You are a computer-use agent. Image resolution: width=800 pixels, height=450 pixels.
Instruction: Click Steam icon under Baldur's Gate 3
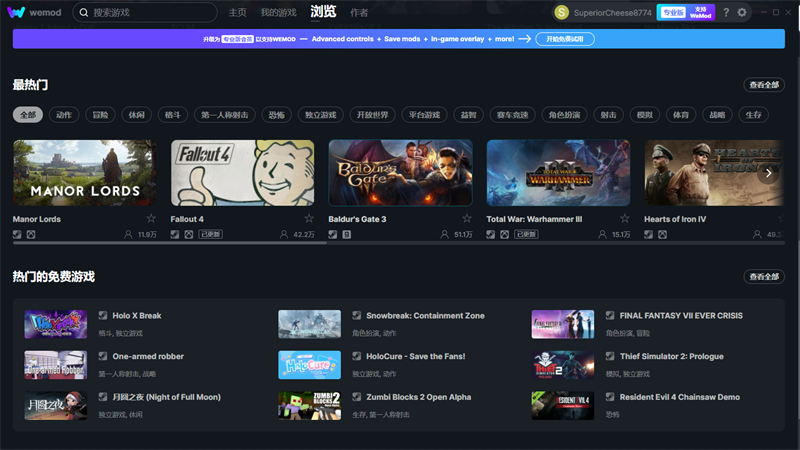click(x=333, y=234)
